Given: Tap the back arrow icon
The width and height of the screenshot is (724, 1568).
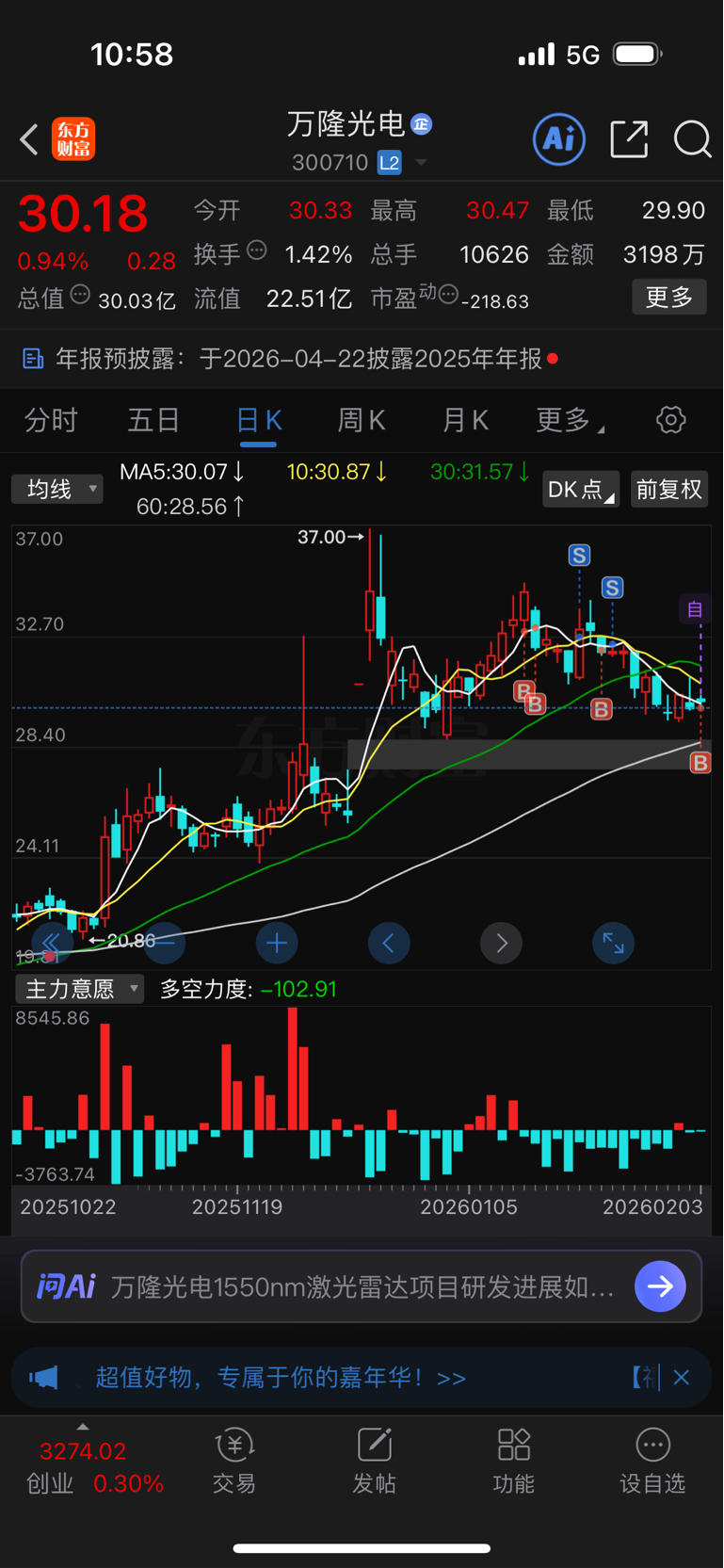Looking at the screenshot, I should (29, 139).
